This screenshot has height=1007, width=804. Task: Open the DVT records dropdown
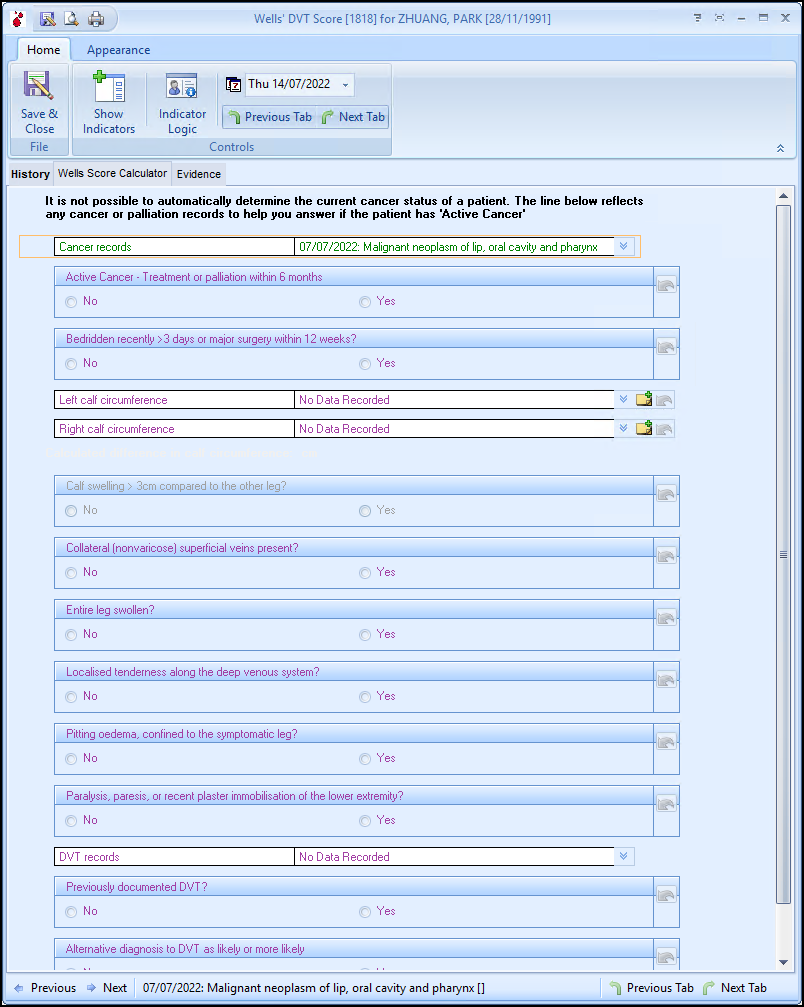[622, 856]
